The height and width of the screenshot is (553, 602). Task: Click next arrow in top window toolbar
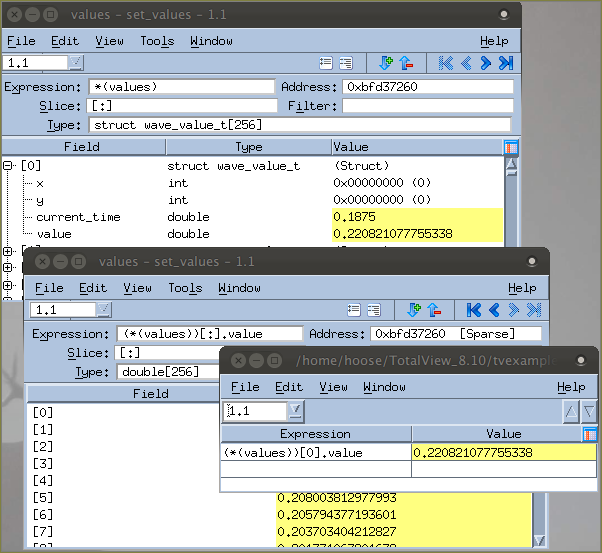(x=486, y=63)
